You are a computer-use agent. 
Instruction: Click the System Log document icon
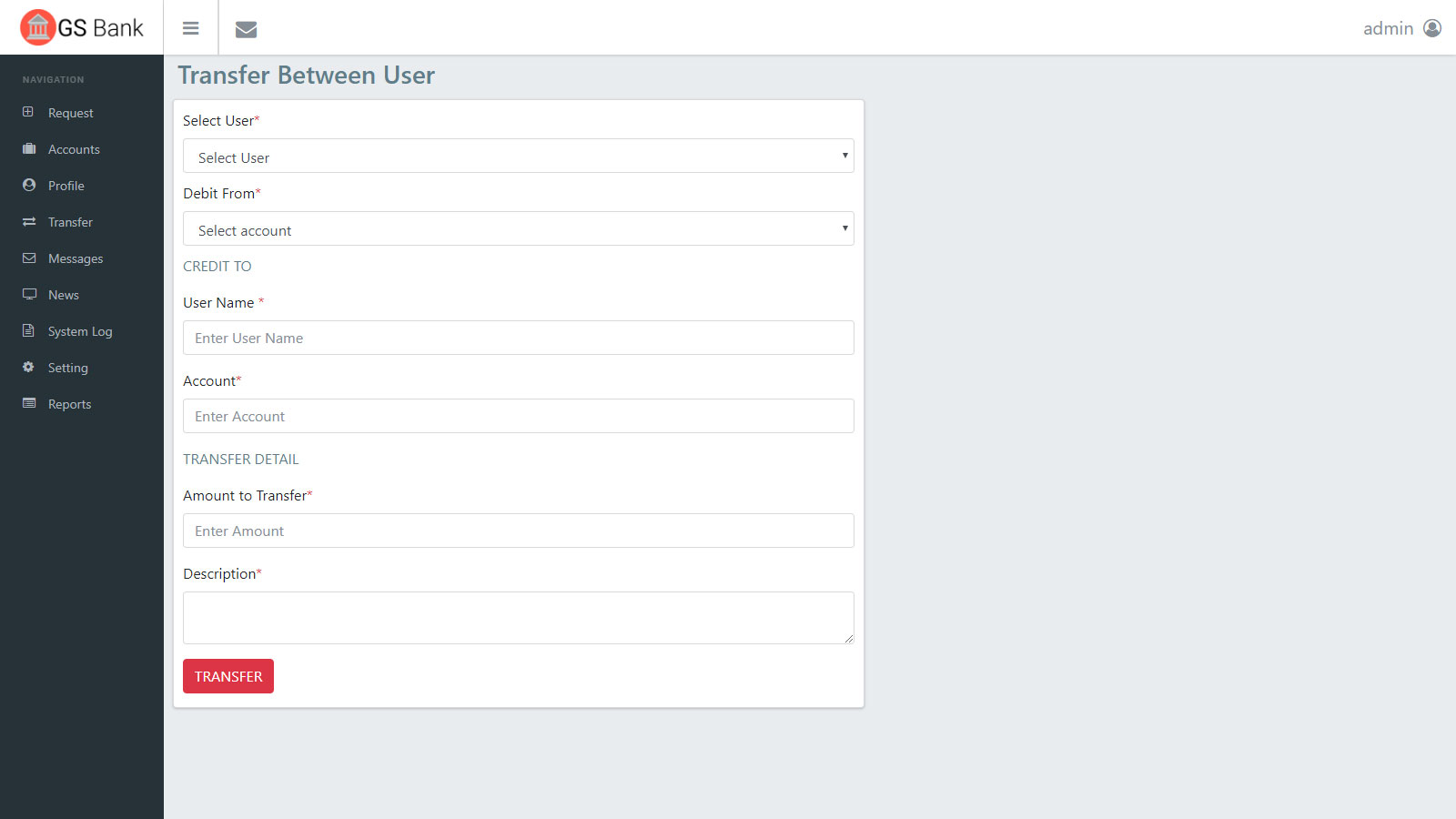pos(29,330)
